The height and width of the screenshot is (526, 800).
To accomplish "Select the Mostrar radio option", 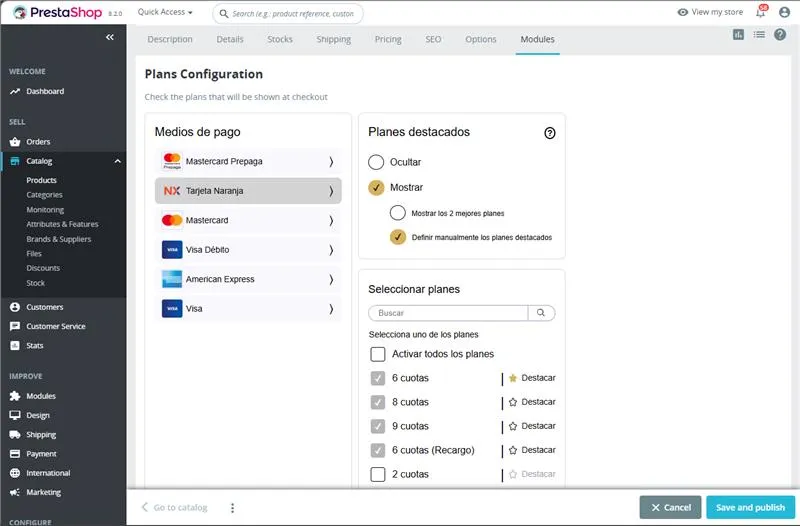I will pos(376,188).
